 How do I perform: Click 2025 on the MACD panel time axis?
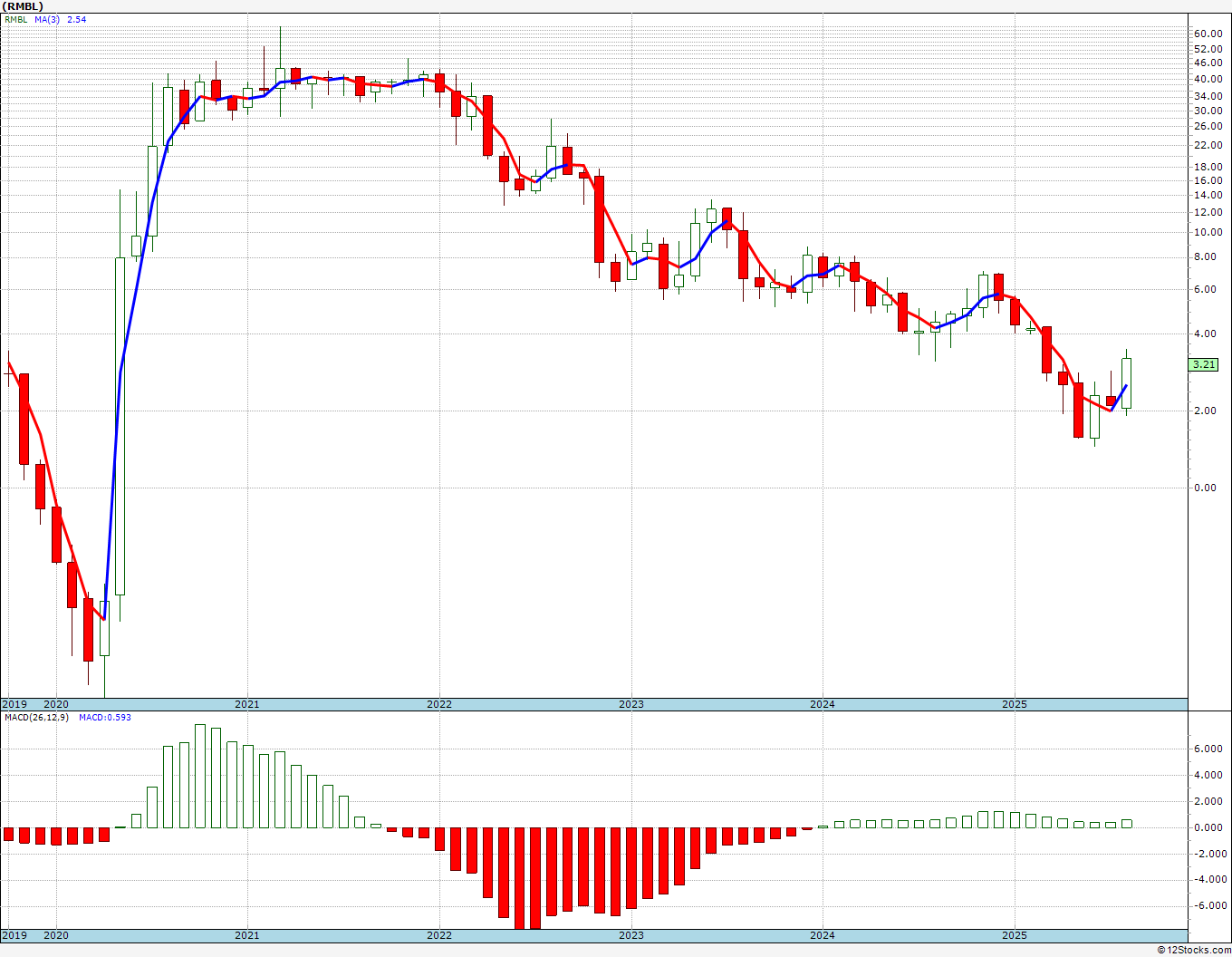click(1015, 935)
